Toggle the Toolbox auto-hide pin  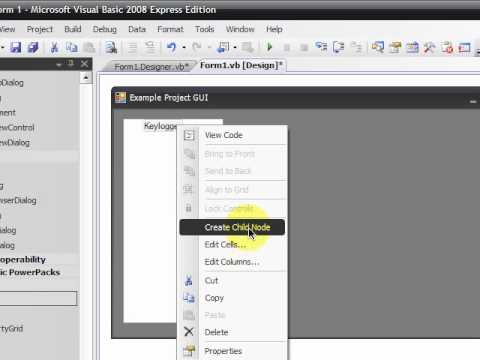click(x=71, y=63)
